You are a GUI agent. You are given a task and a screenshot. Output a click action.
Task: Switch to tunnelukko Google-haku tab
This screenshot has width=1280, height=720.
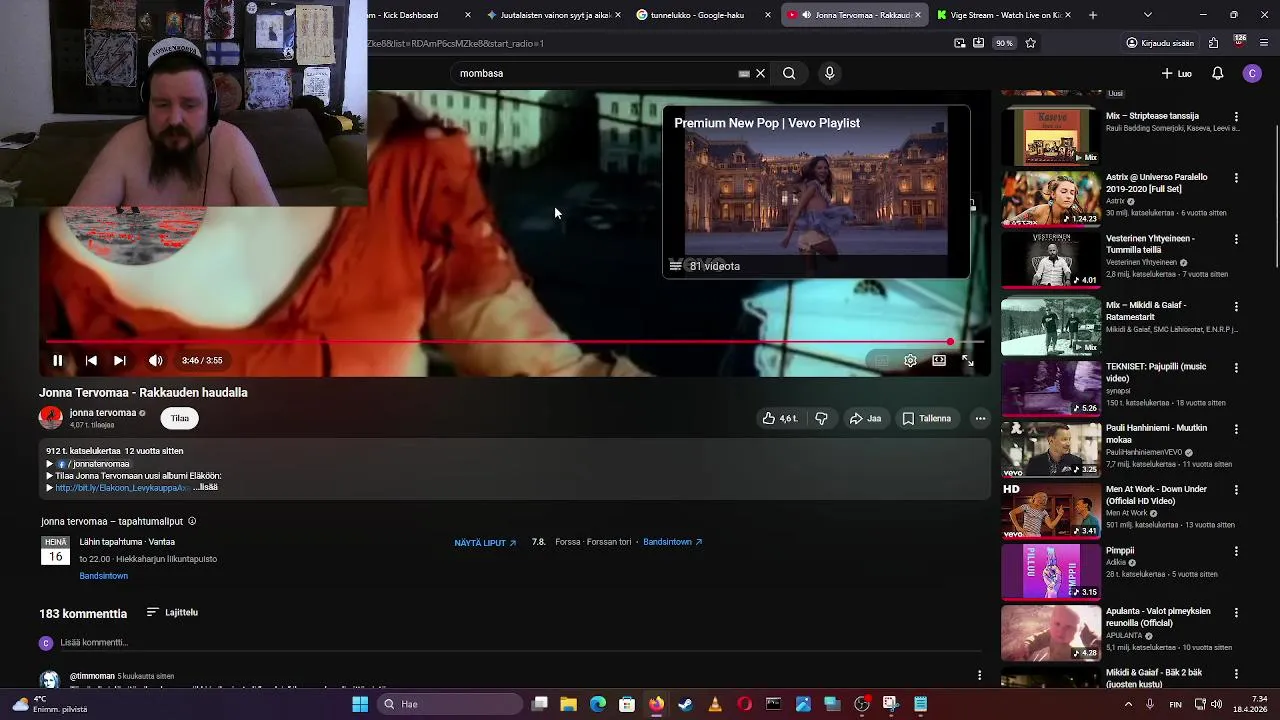[704, 15]
